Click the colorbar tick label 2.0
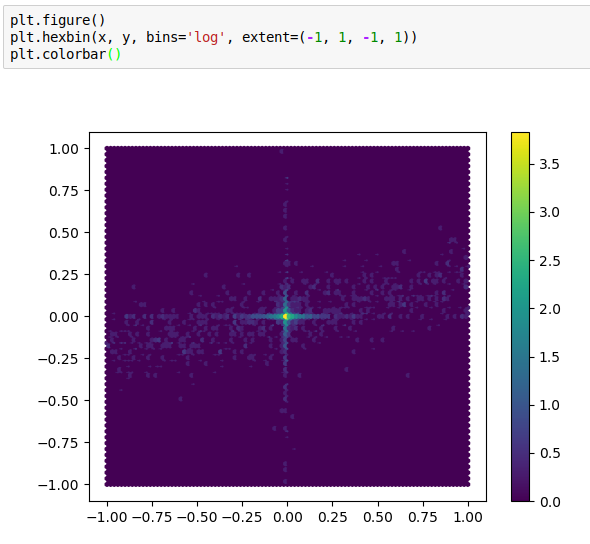Viewport: 590px width, 544px height. point(549,309)
